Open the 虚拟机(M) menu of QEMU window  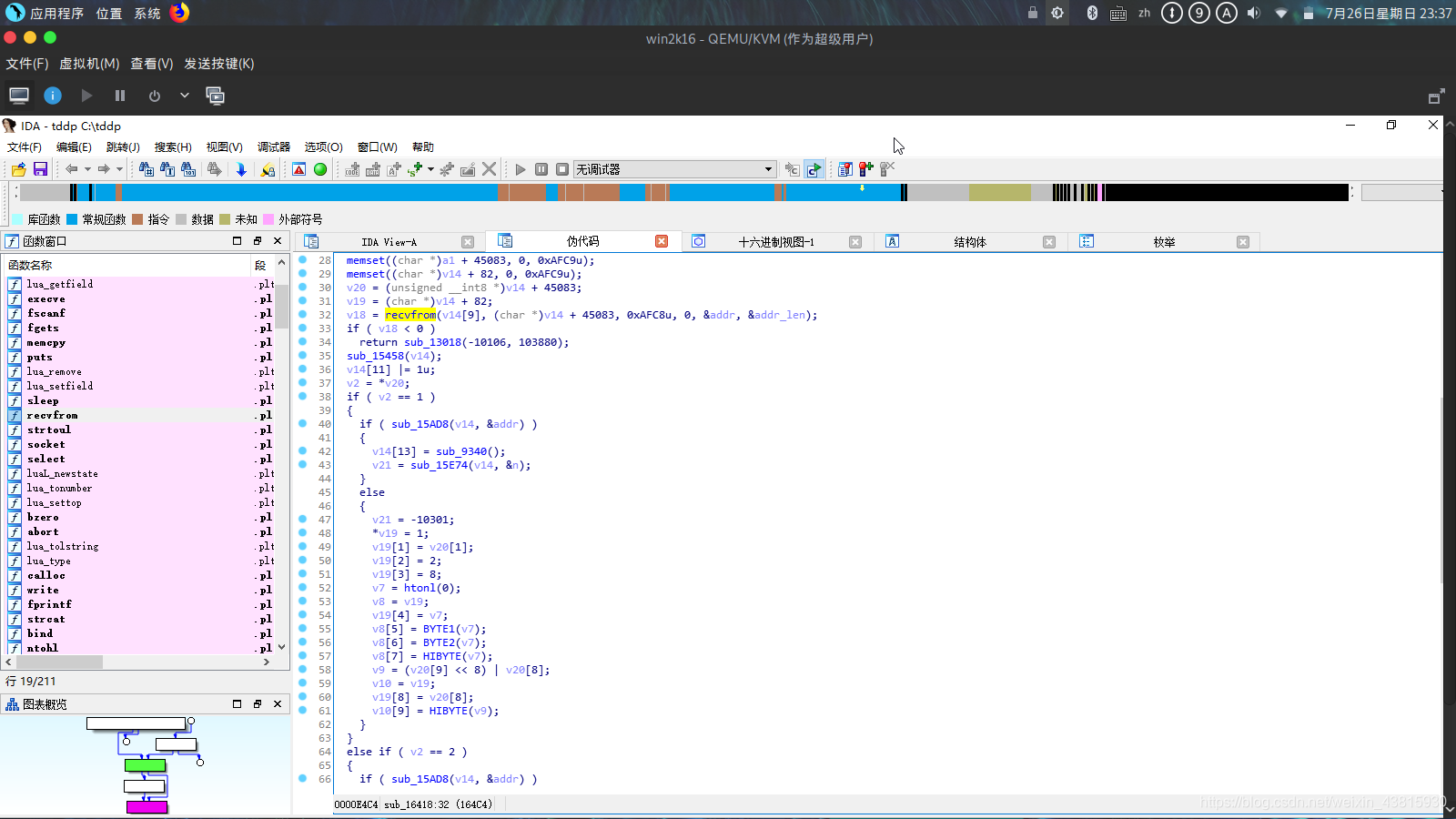click(x=89, y=64)
